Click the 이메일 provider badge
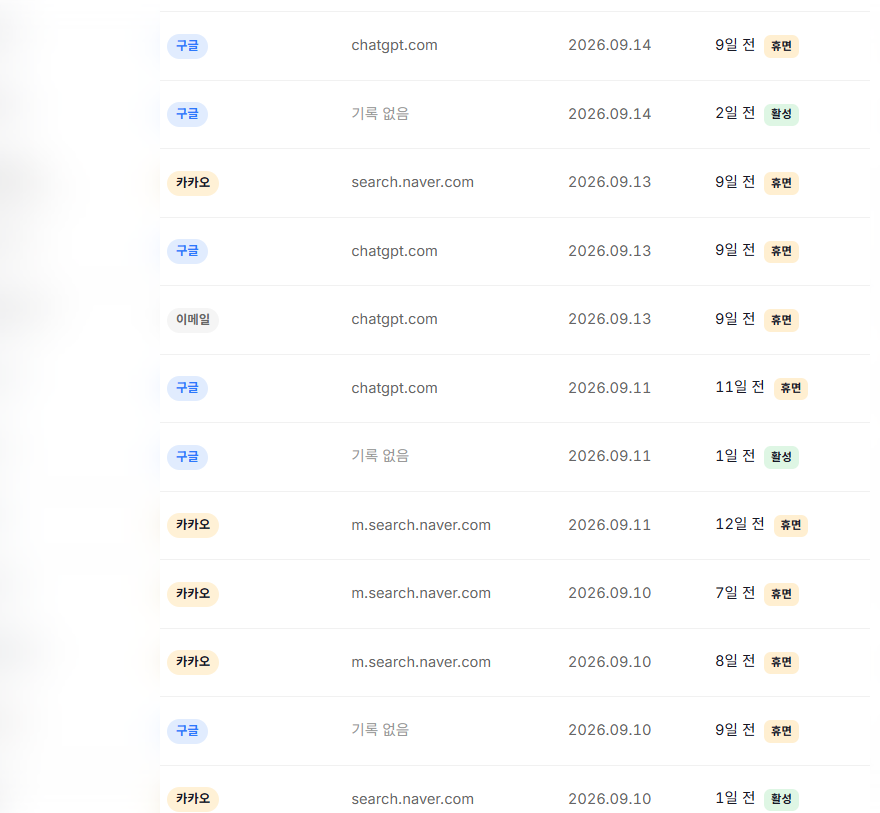Image resolution: width=880 pixels, height=813 pixels. coord(192,320)
